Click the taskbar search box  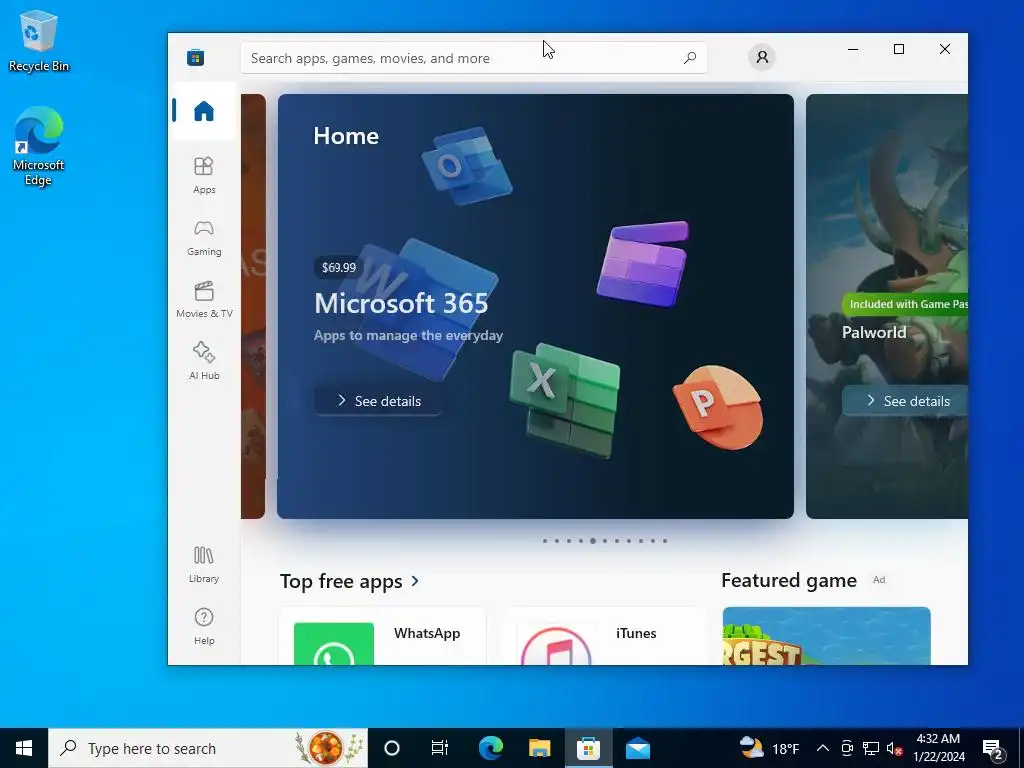pos(208,748)
